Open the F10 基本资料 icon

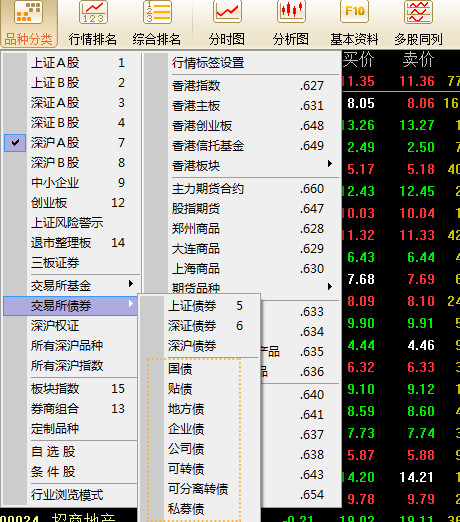(354, 24)
